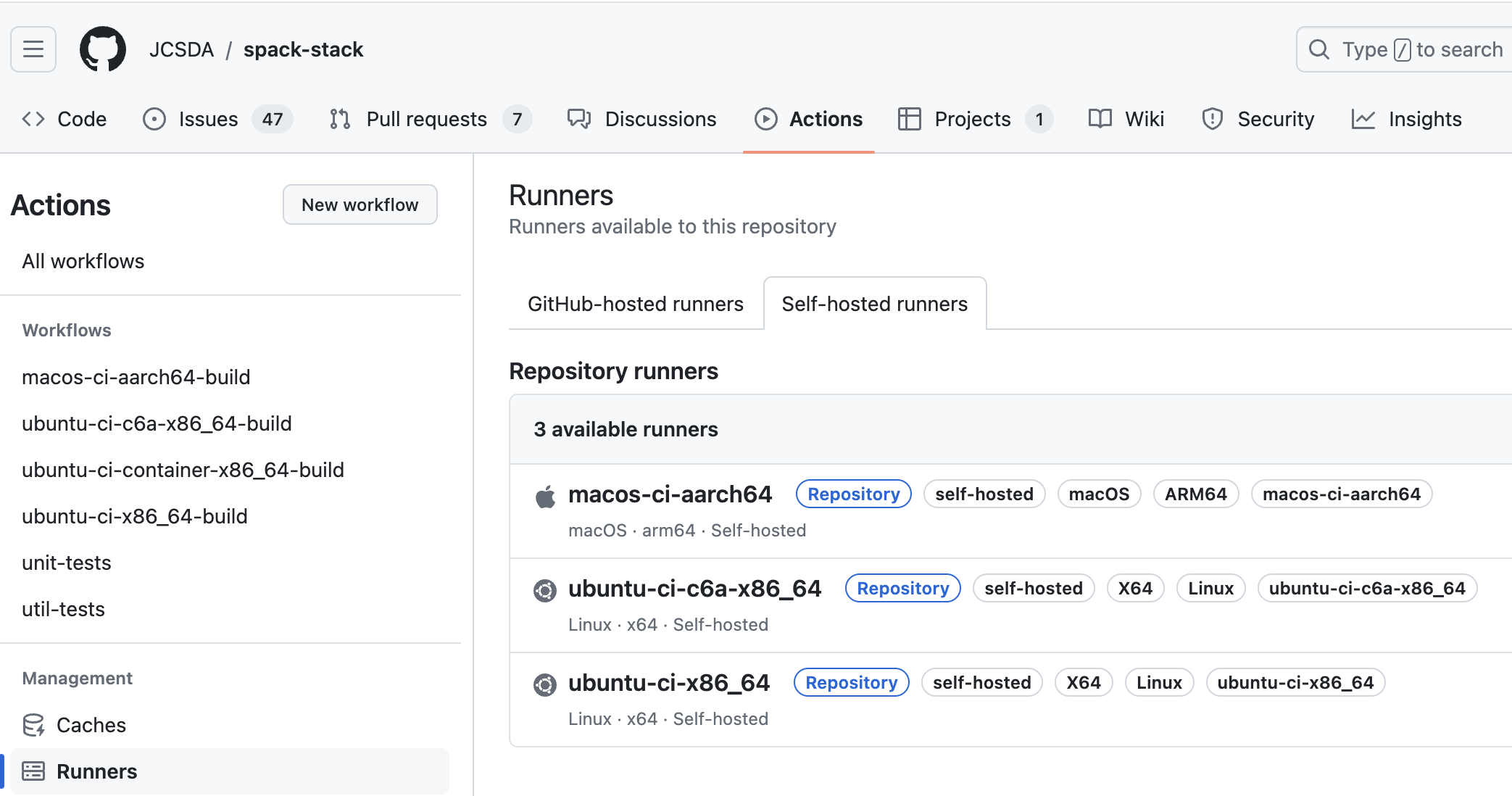1512x796 pixels.
Task: Click the search magnifier icon
Action: [x=1318, y=49]
